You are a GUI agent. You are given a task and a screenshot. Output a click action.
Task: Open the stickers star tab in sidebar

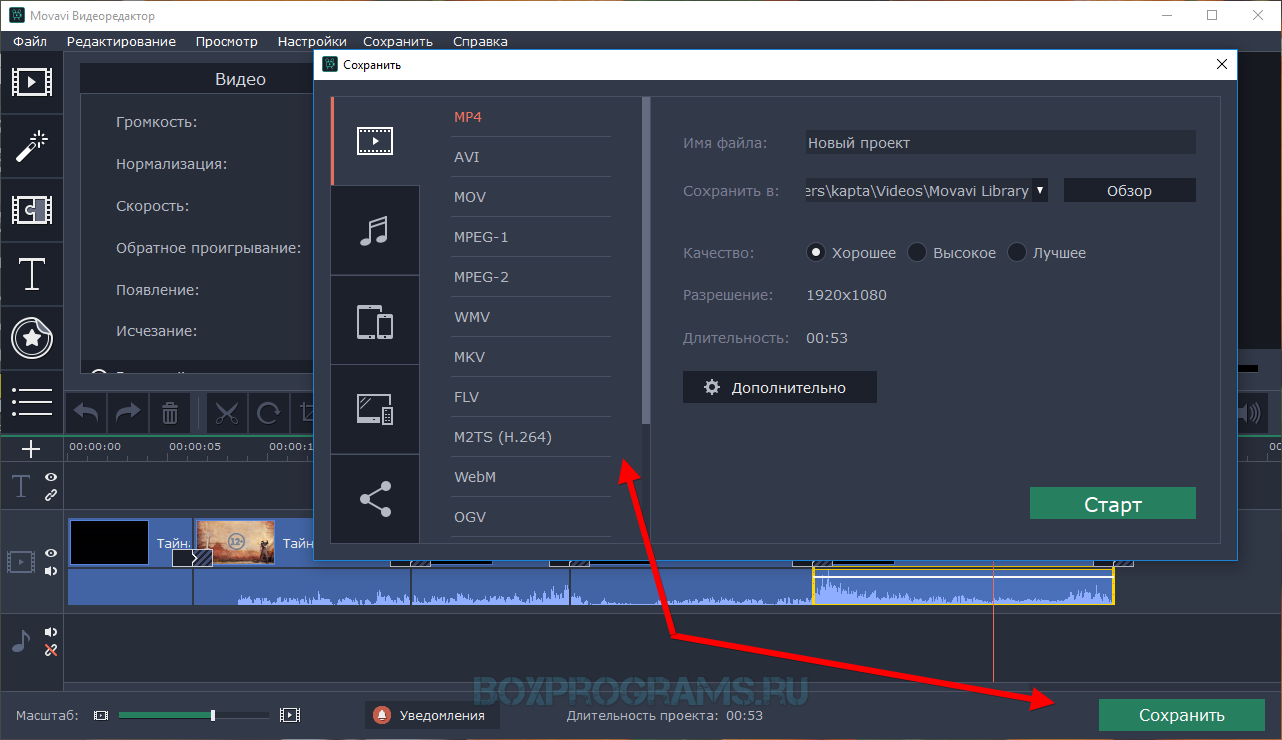tap(32, 338)
